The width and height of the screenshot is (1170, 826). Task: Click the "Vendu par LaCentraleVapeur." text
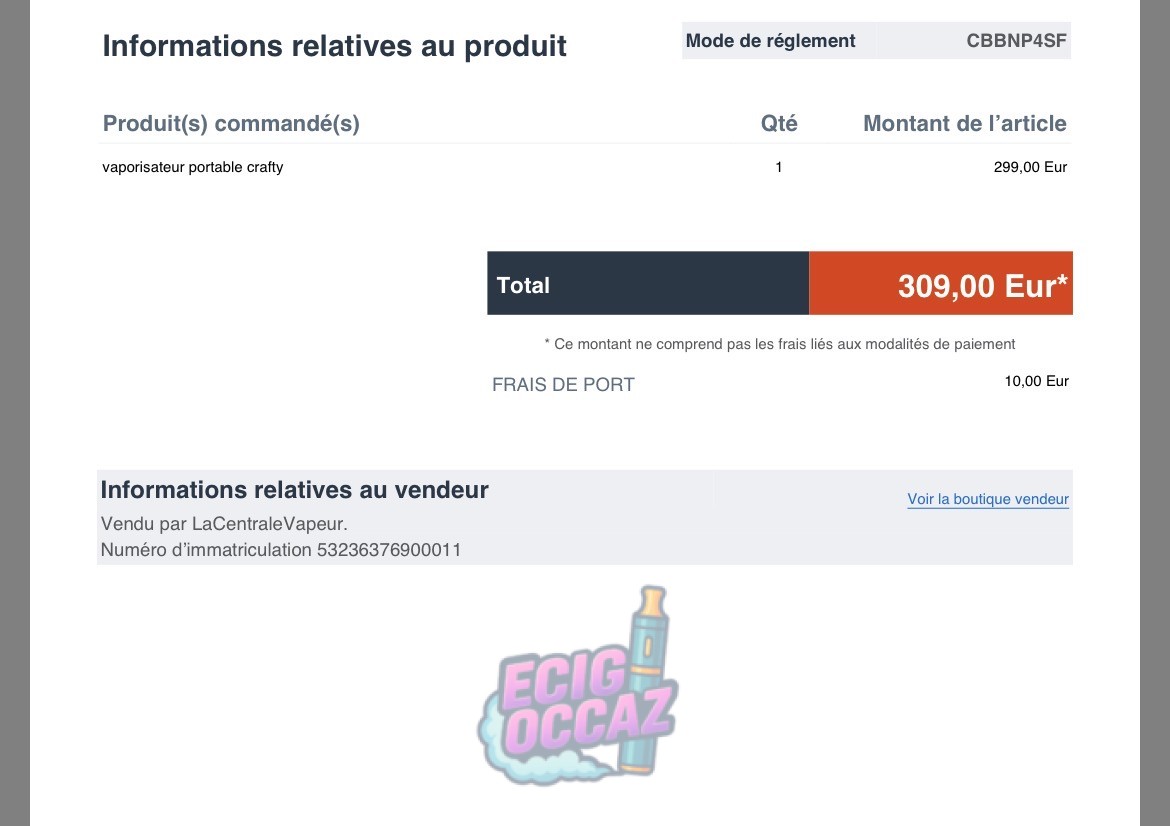coord(224,523)
